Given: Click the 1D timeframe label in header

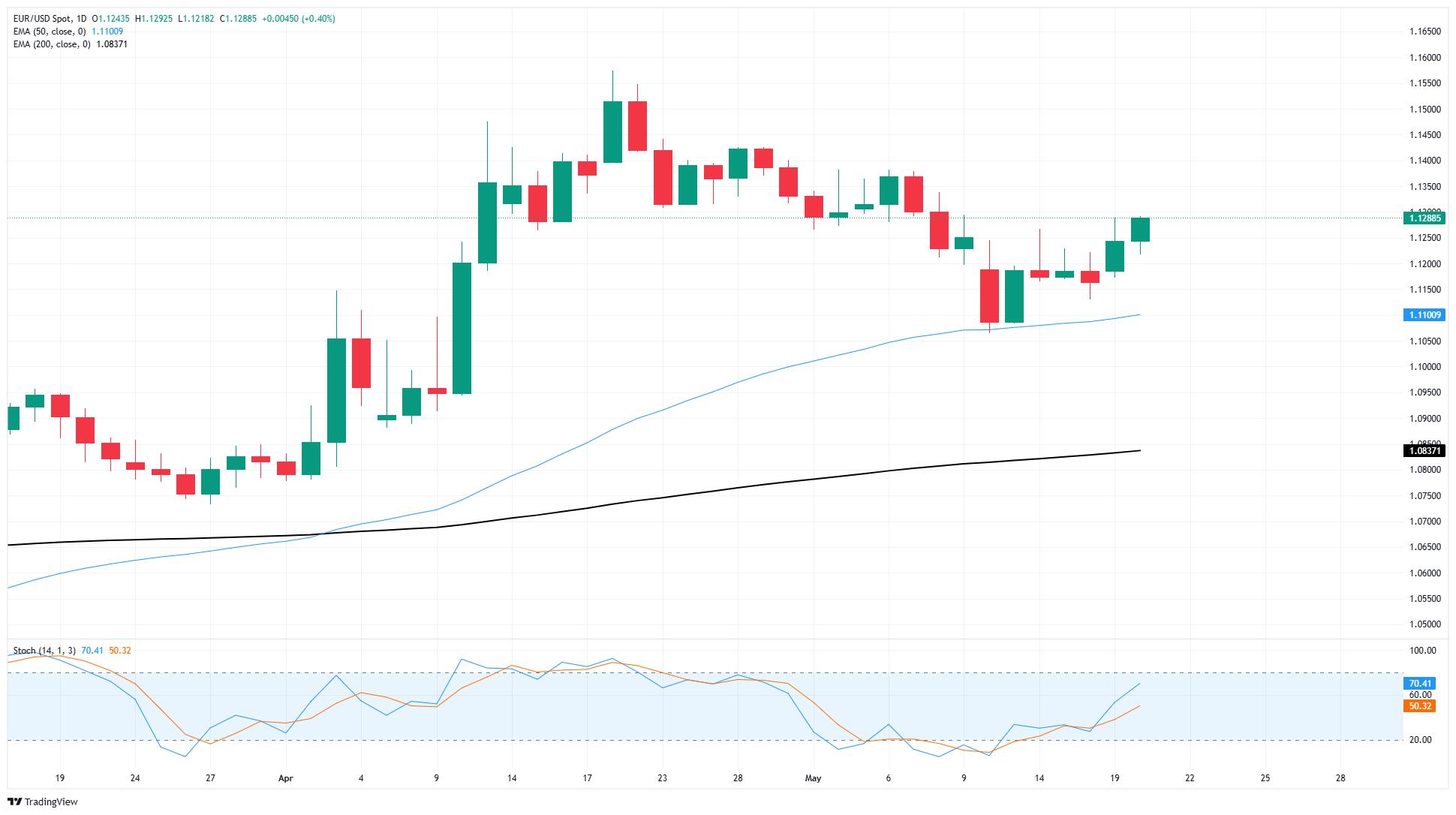Looking at the screenshot, I should pos(82,19).
